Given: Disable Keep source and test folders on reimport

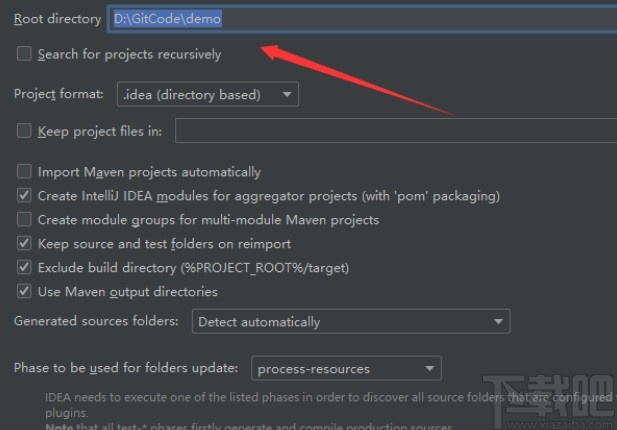Looking at the screenshot, I should click(x=24, y=244).
